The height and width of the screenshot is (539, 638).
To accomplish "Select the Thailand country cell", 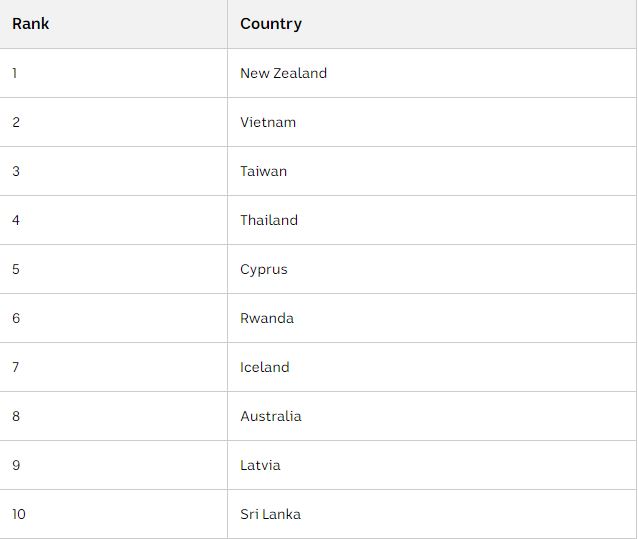I will coord(432,220).
